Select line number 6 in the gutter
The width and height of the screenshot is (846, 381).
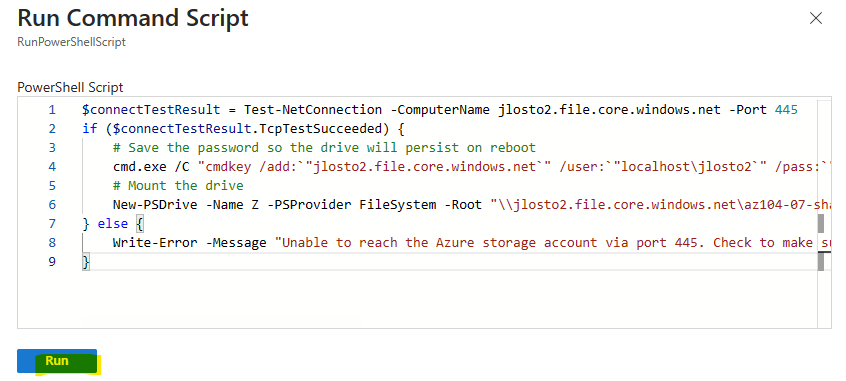pyautogui.click(x=52, y=205)
